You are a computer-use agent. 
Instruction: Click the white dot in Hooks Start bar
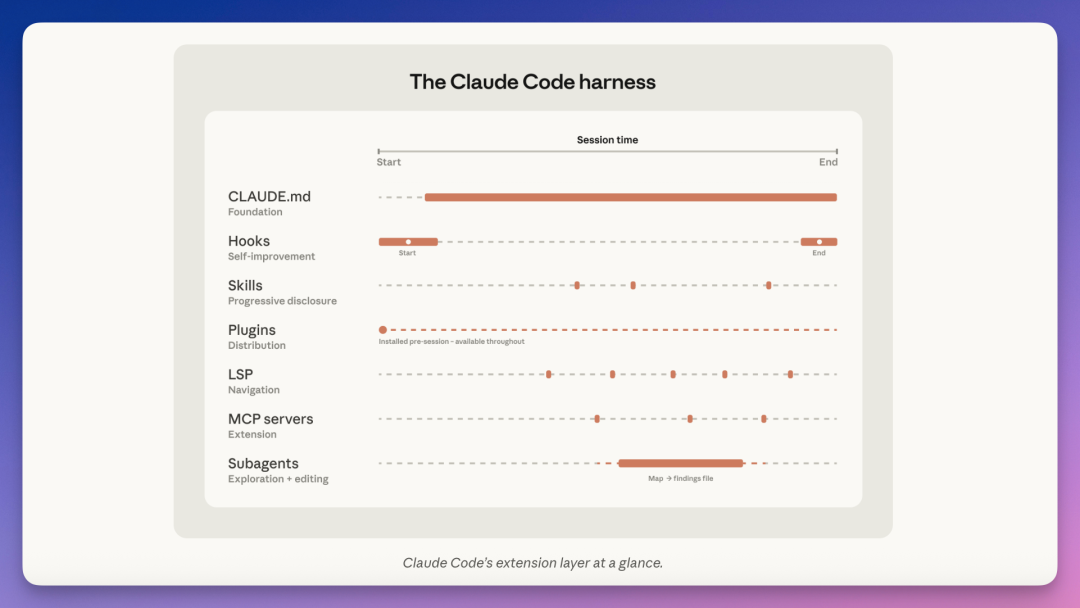pos(408,242)
